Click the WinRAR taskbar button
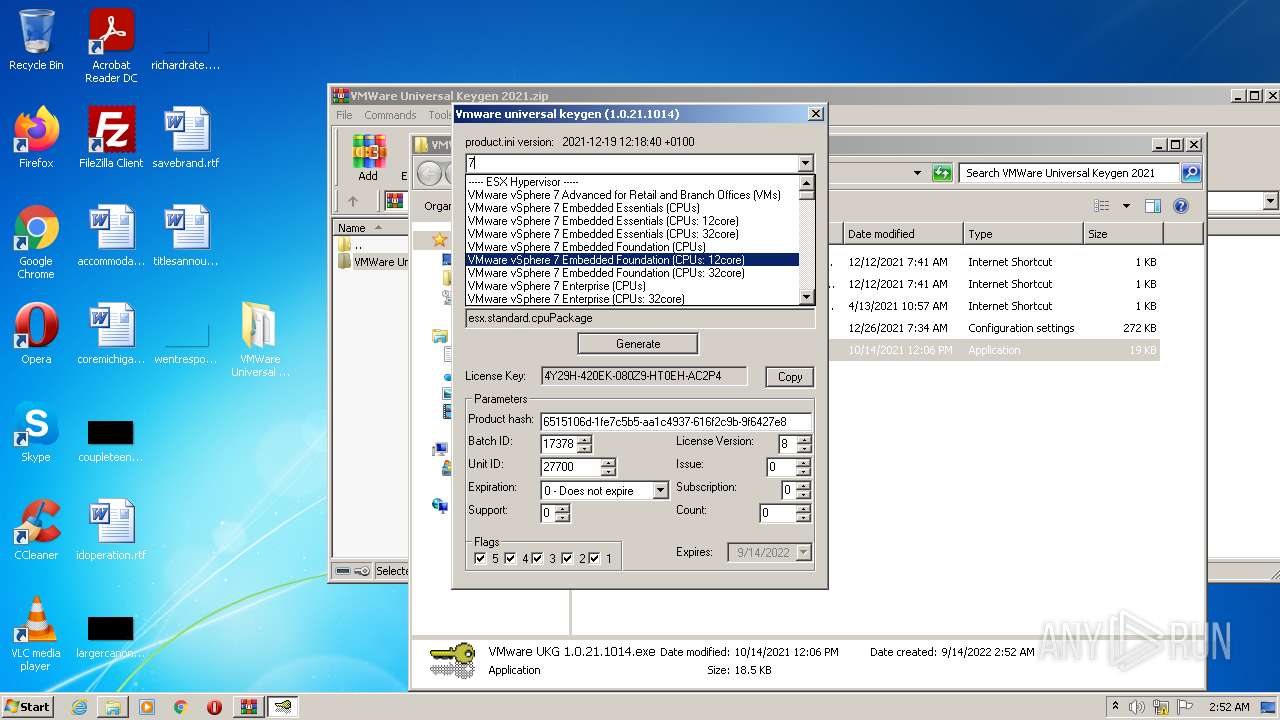Image resolution: width=1280 pixels, height=720 pixels. (x=247, y=707)
